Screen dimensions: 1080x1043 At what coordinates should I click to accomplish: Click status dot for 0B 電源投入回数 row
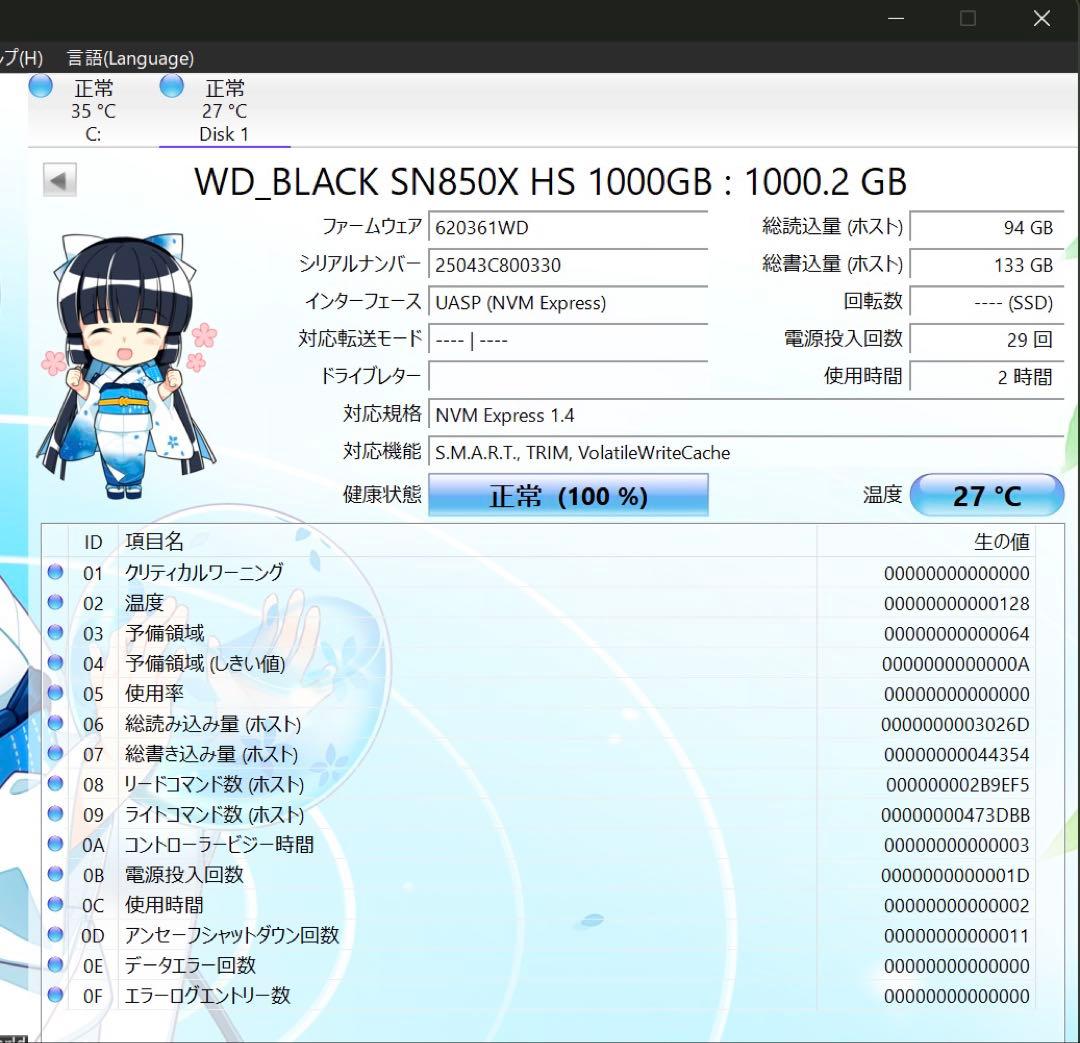[x=56, y=874]
